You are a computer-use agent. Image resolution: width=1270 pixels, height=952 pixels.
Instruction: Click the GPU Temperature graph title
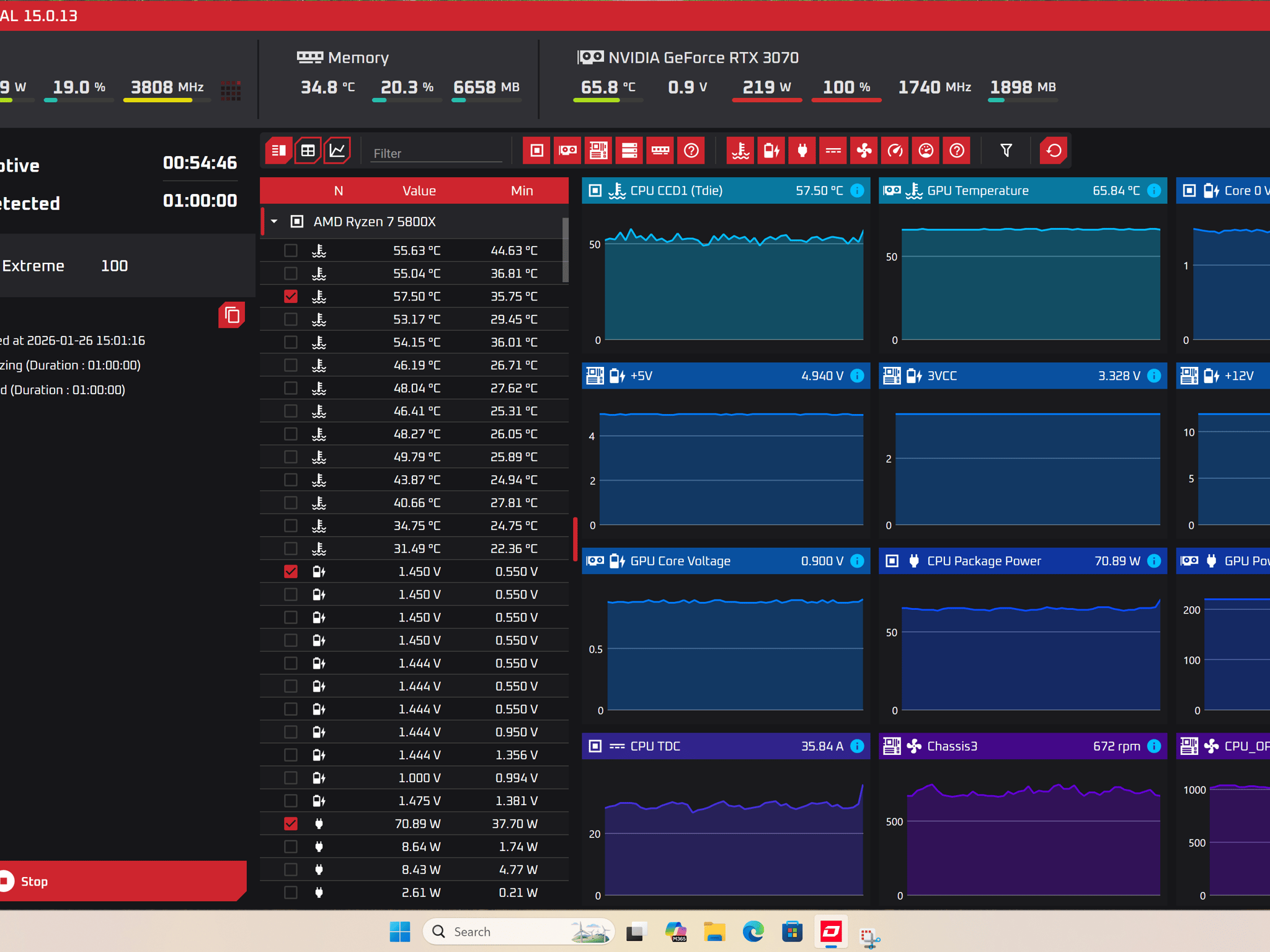(978, 191)
